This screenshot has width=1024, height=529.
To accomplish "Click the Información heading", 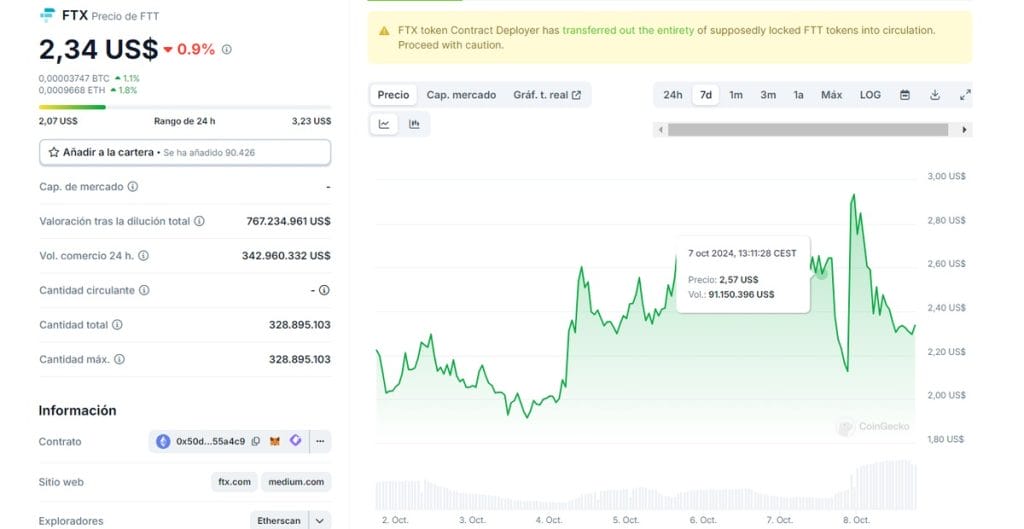I will (x=77, y=411).
